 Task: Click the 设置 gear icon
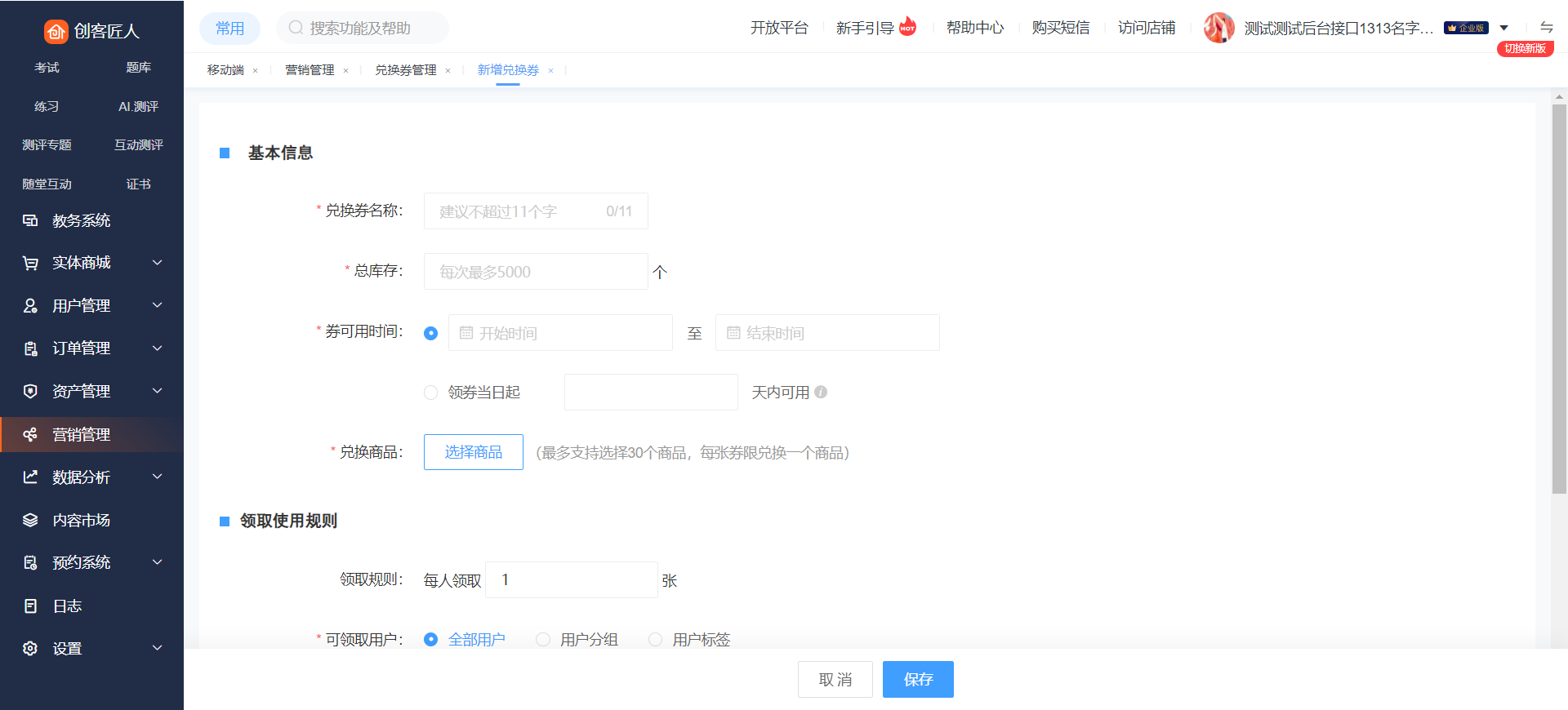30,648
